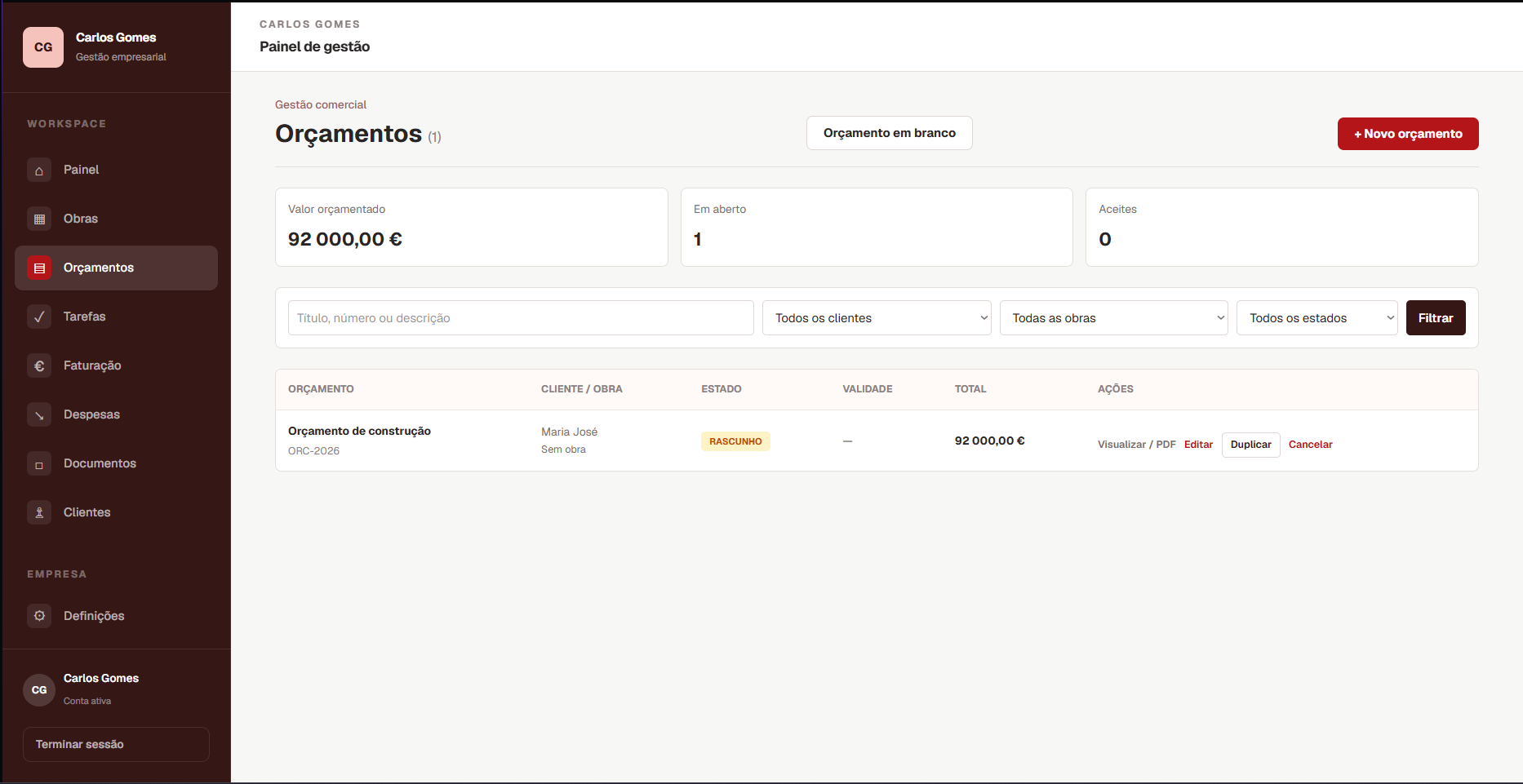Click Terminar sessão to log out

pyautogui.click(x=116, y=744)
